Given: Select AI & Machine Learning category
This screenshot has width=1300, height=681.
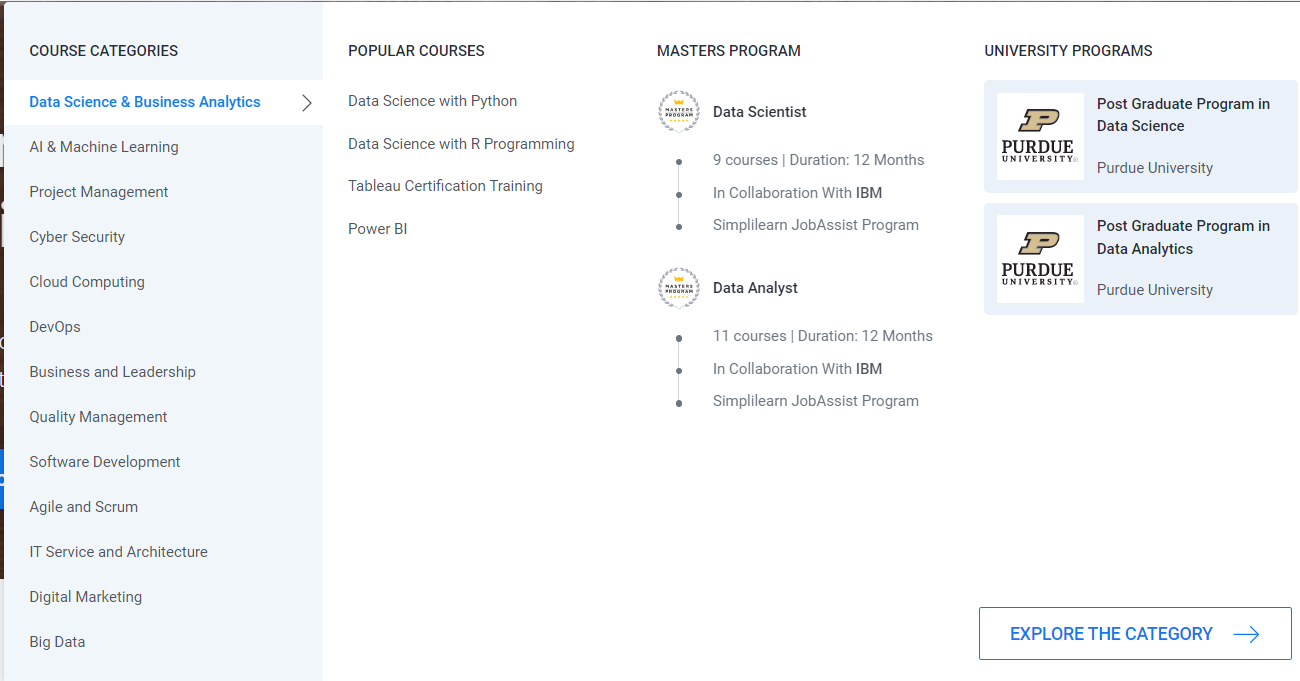Looking at the screenshot, I should (x=104, y=147).
